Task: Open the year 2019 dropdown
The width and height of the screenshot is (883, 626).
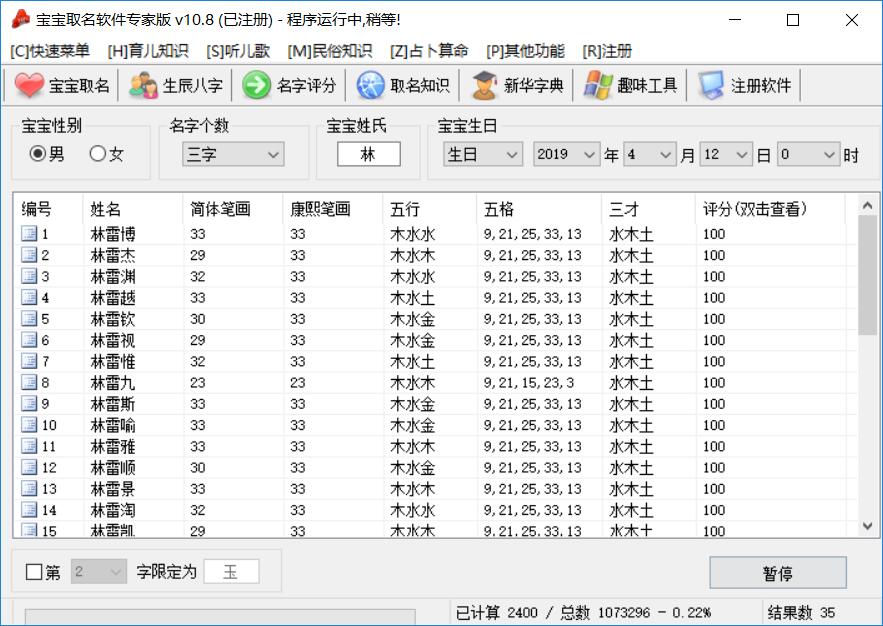Action: tap(566, 154)
